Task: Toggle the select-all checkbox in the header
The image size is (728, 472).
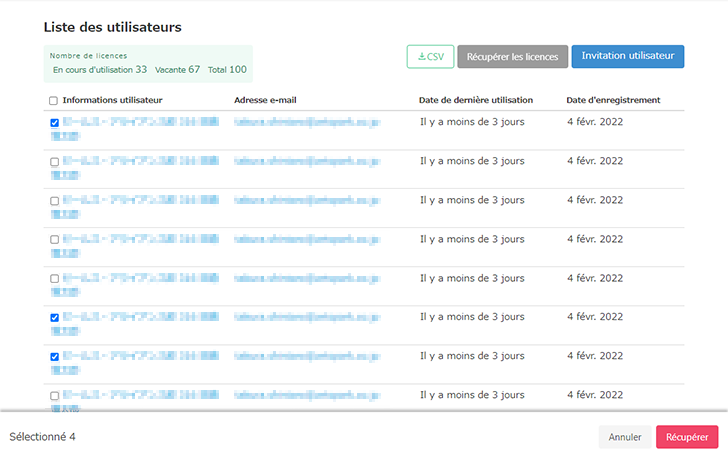Action: (x=54, y=101)
